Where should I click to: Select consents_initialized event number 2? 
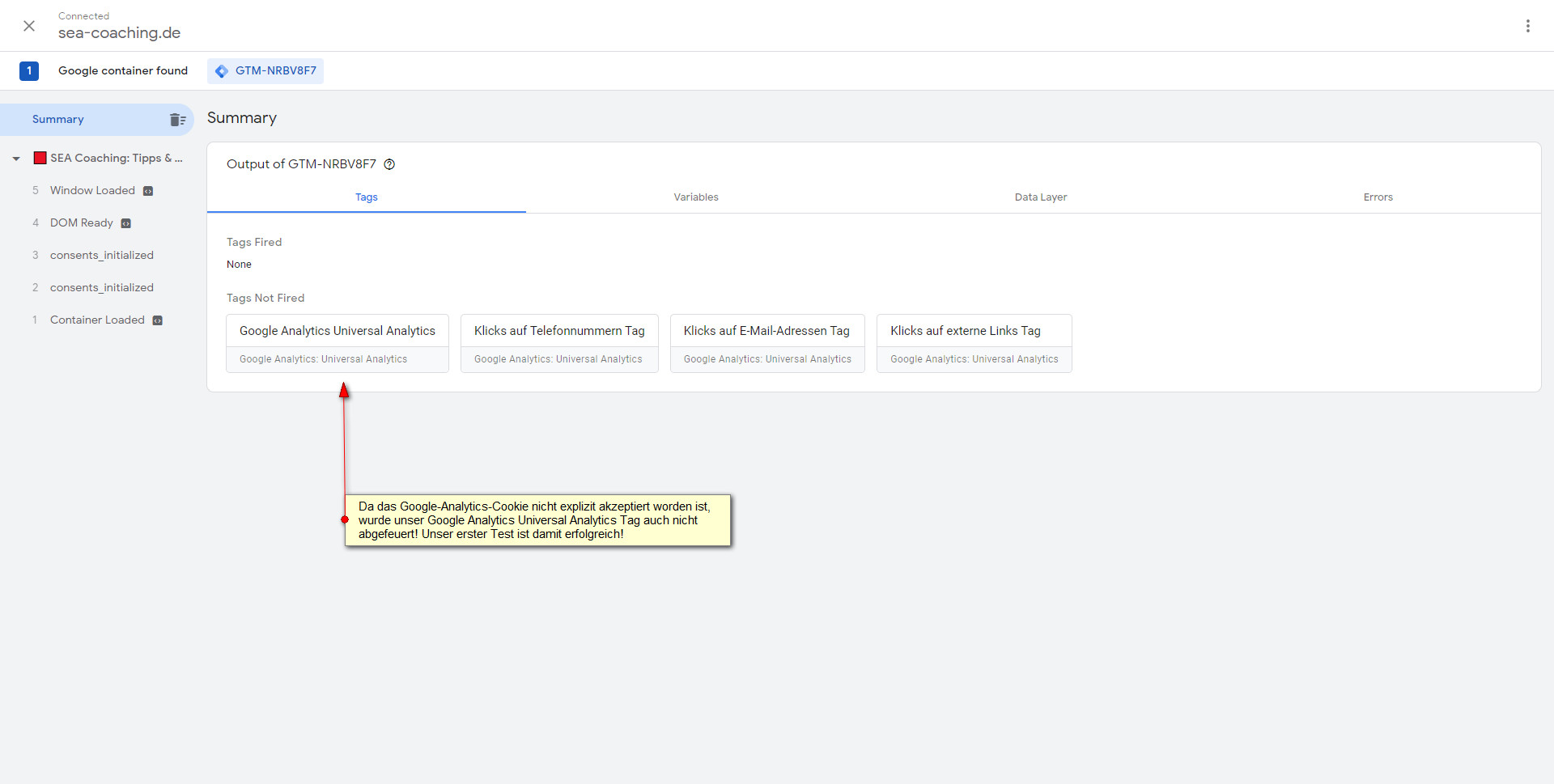coord(102,288)
